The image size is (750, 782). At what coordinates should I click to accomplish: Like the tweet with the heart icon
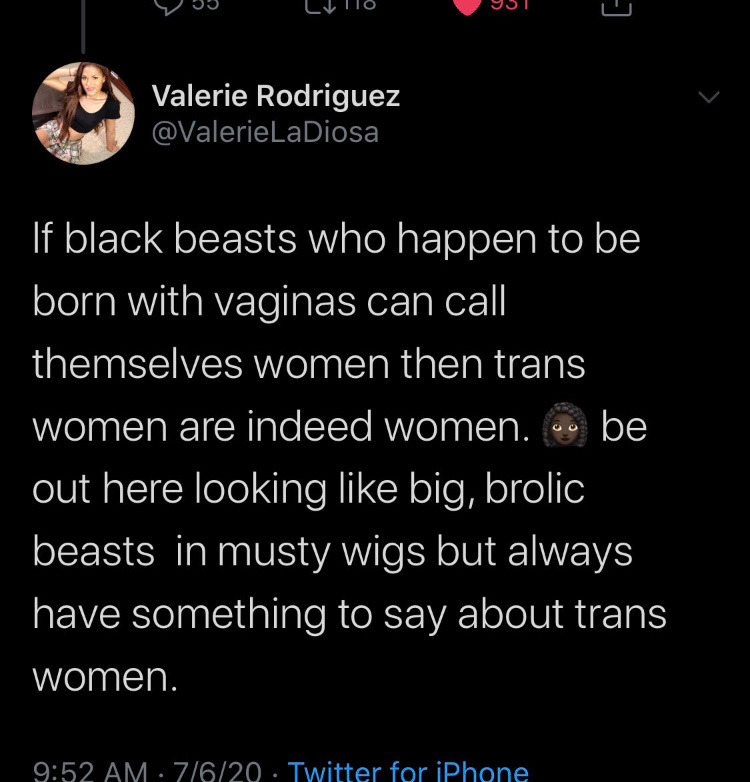(466, 6)
